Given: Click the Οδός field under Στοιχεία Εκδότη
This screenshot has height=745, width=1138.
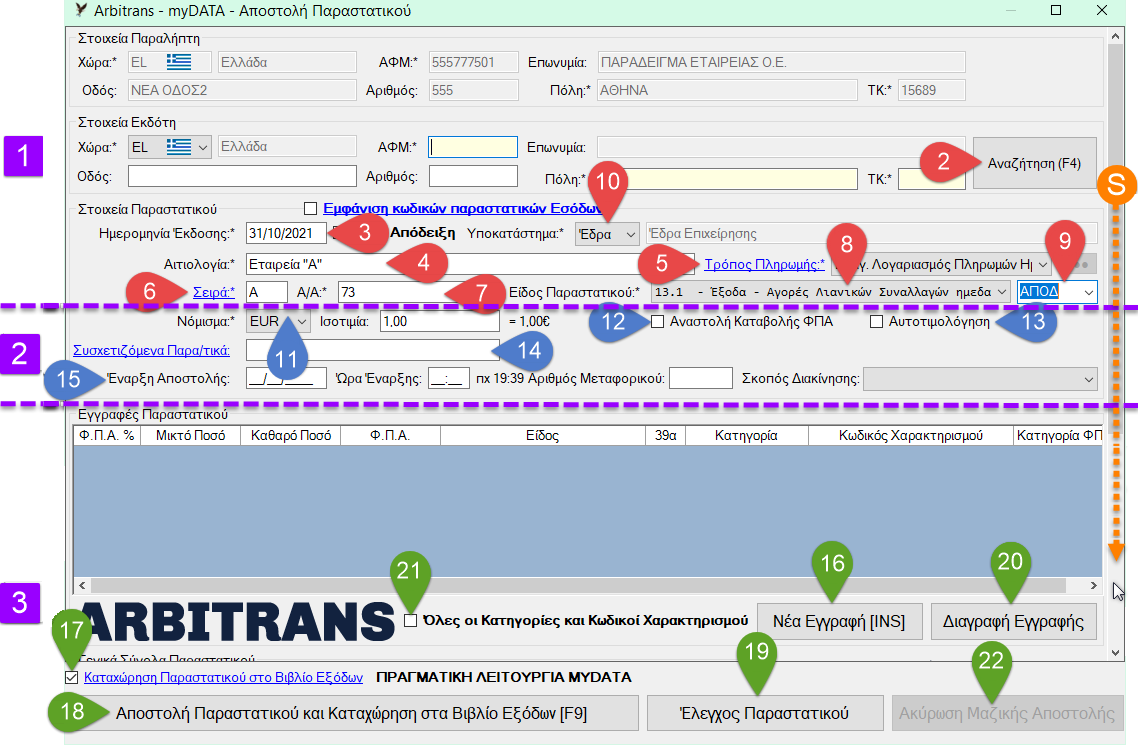Looking at the screenshot, I should coord(242,176).
